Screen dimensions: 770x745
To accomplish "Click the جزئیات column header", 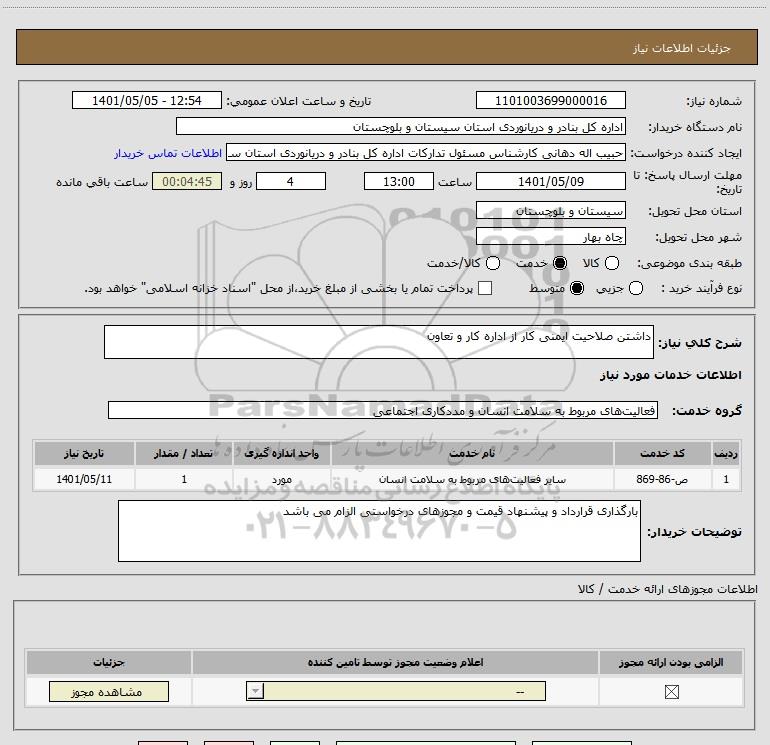I will (109, 662).
